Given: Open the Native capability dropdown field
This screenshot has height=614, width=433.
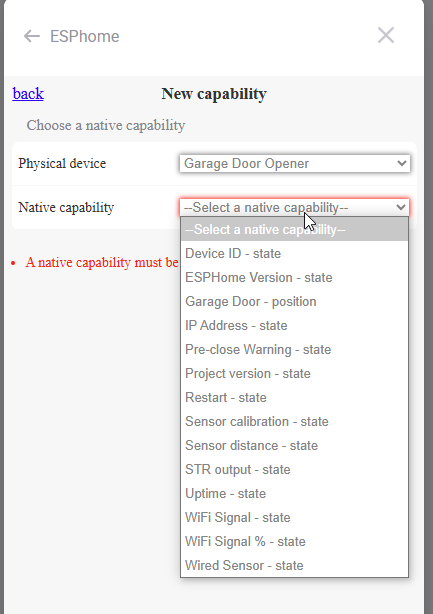Looking at the screenshot, I should (295, 207).
